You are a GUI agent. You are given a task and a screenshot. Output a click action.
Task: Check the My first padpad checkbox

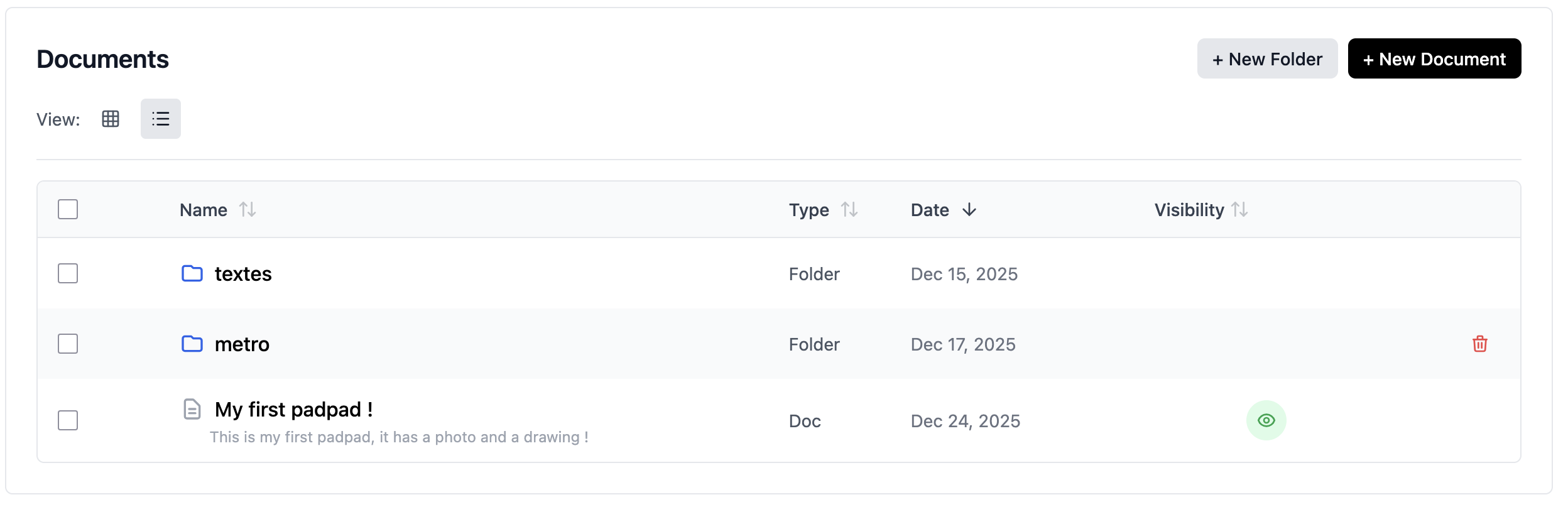[x=68, y=420]
